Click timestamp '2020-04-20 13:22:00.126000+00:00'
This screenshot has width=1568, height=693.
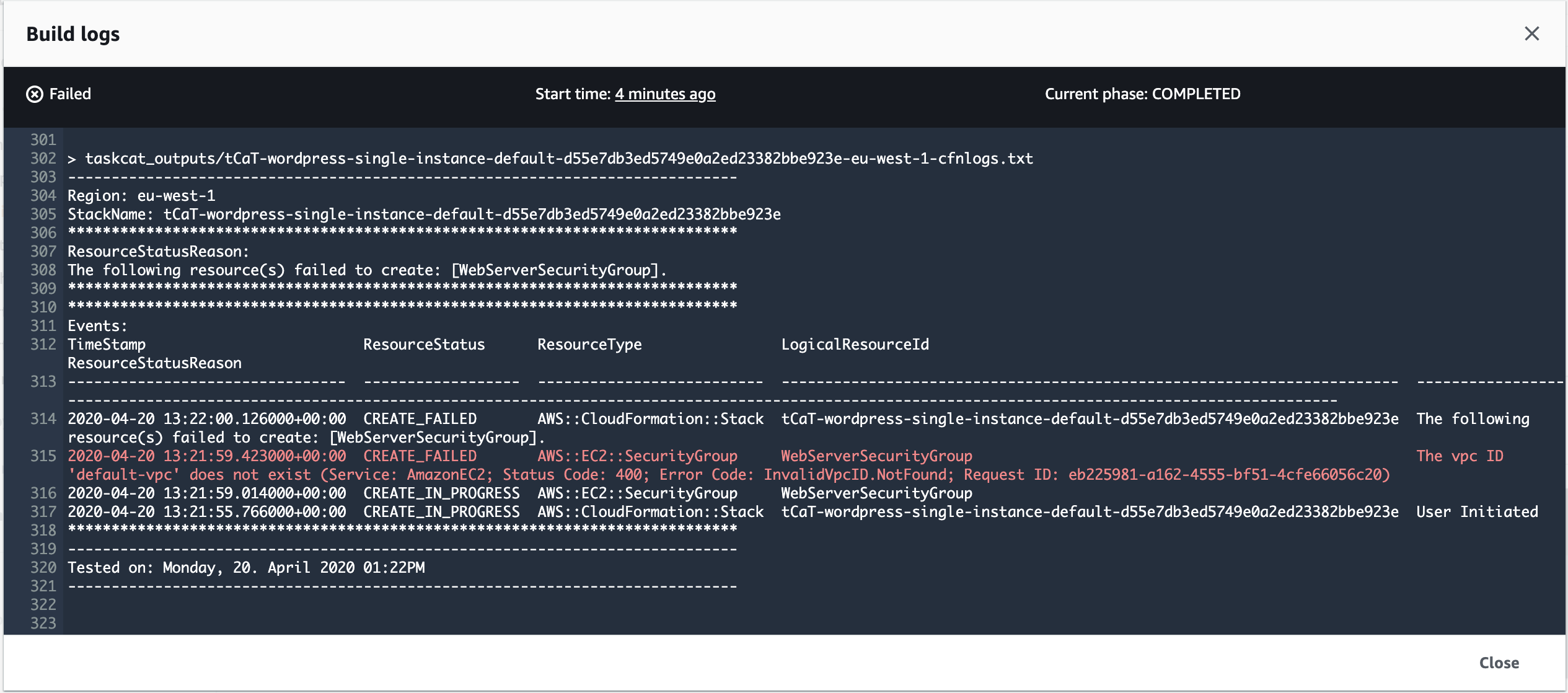click(x=207, y=419)
